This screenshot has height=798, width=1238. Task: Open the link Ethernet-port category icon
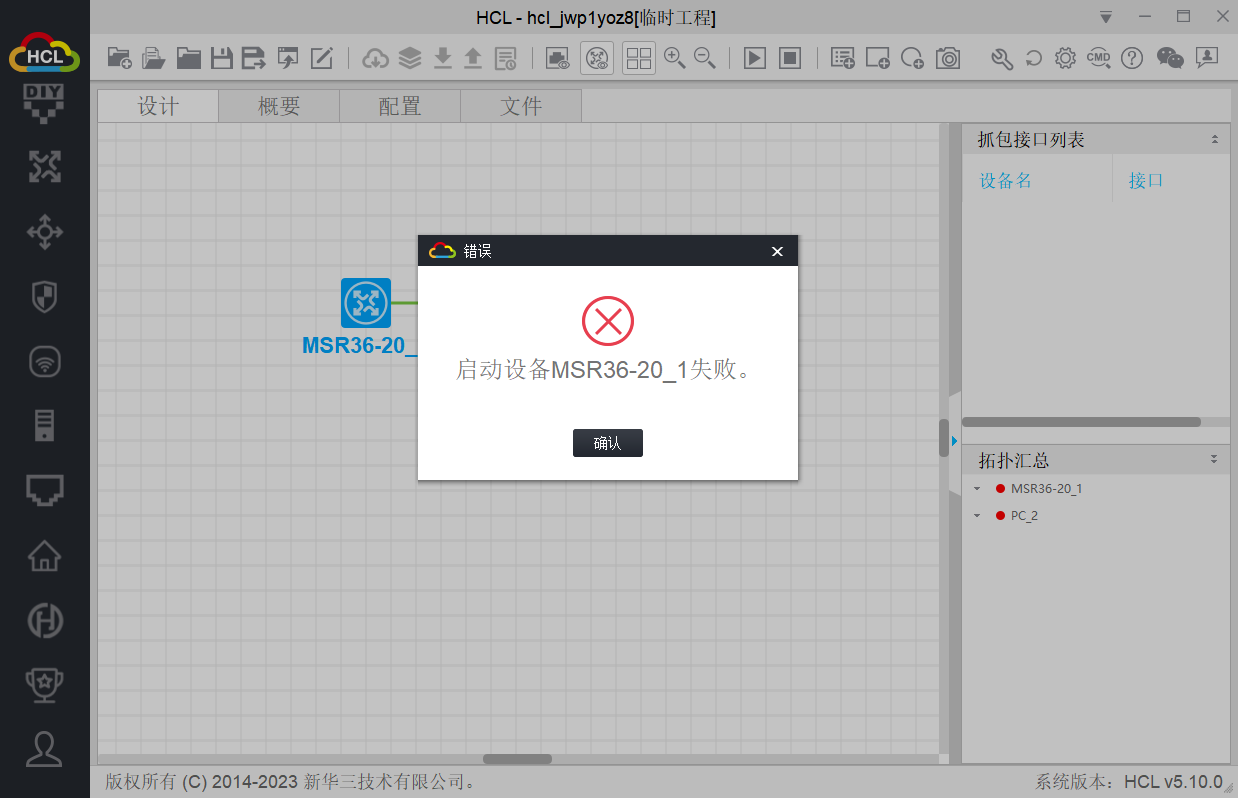tap(44, 490)
